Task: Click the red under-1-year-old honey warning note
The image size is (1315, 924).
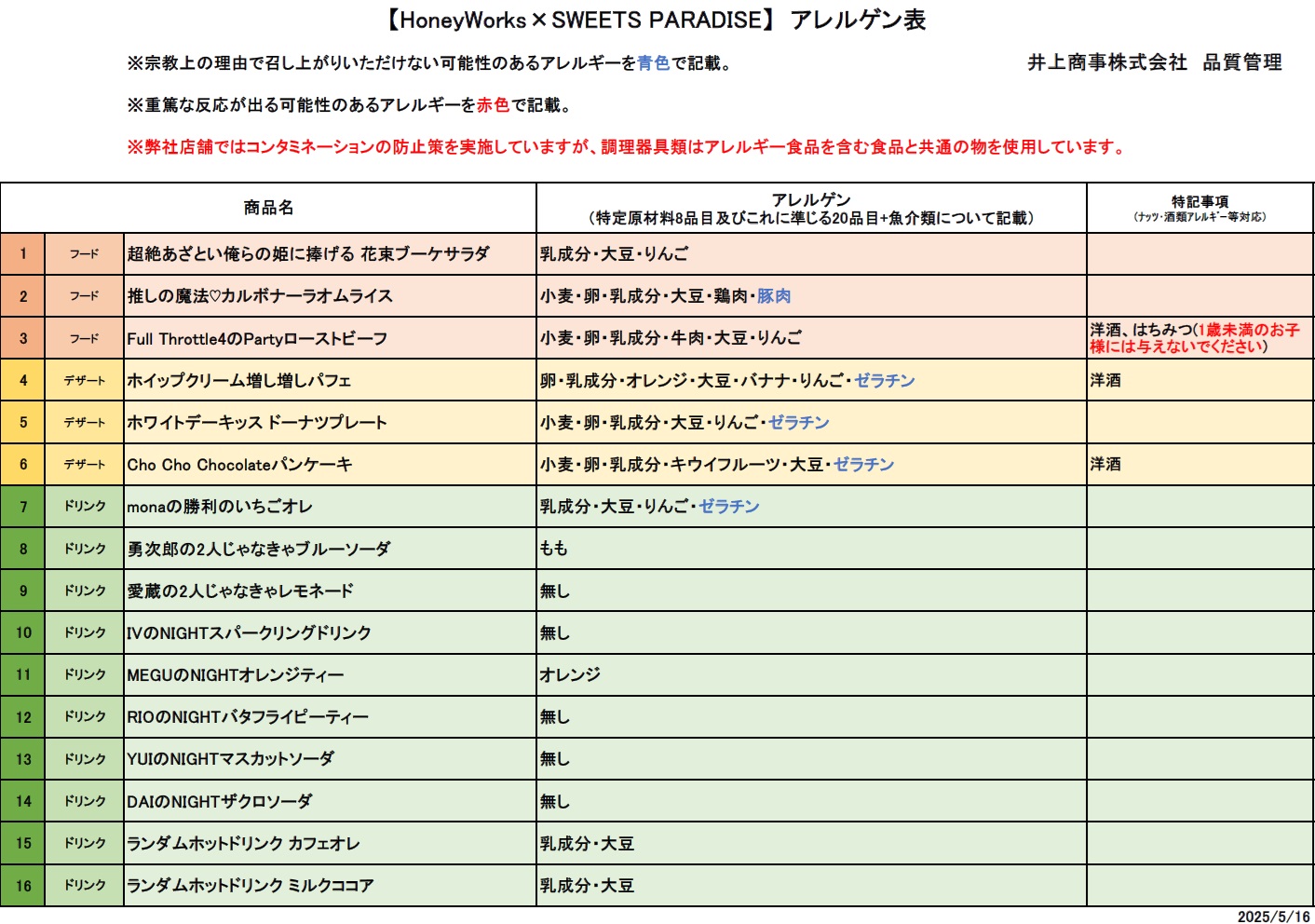Action: coord(1196,338)
